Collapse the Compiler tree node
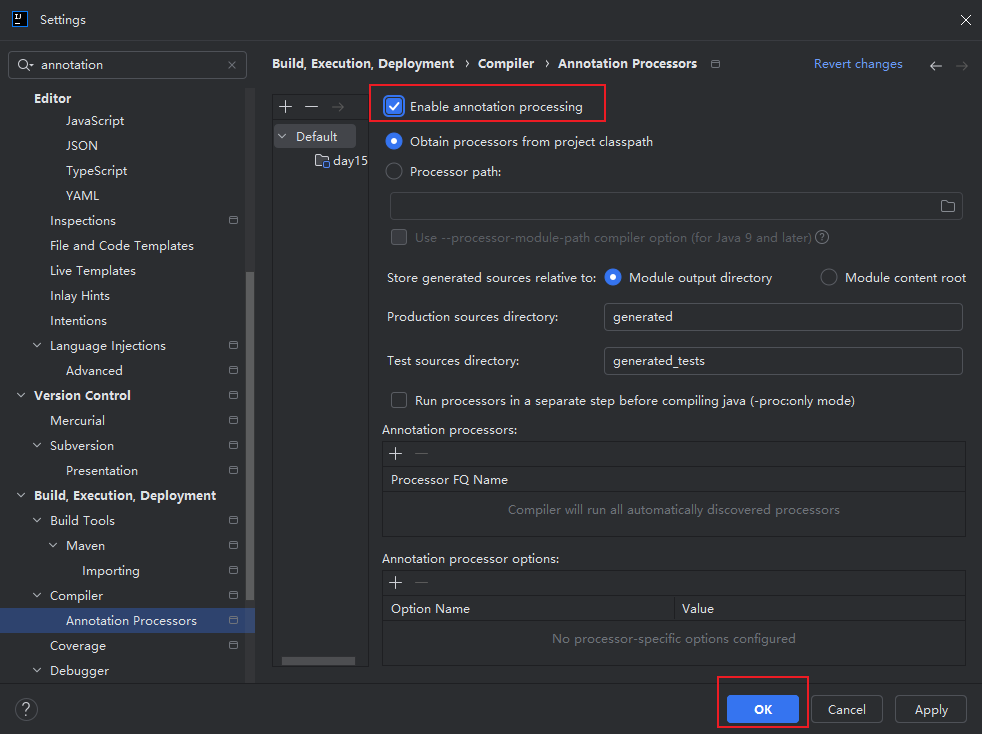982x734 pixels. pyautogui.click(x=37, y=596)
